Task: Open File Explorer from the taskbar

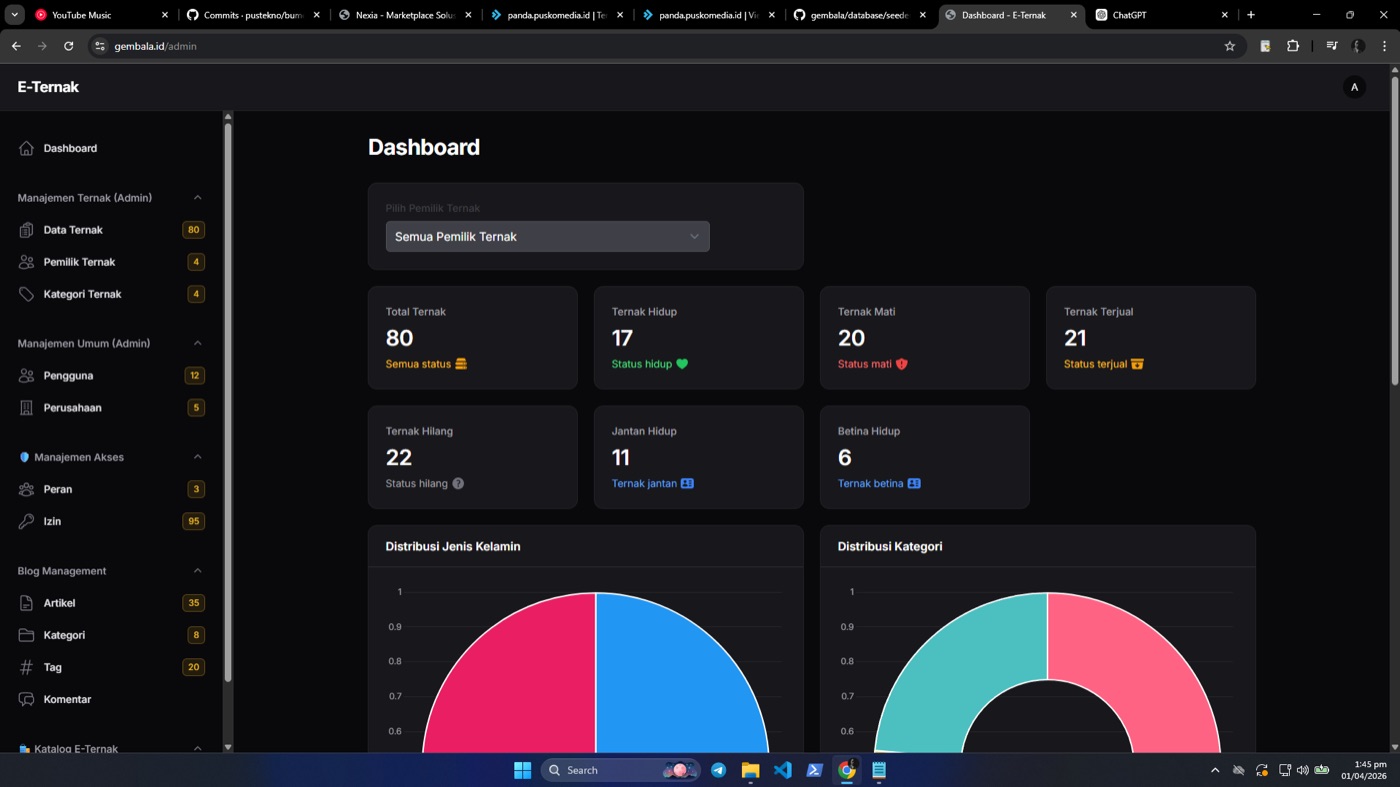Action: point(750,770)
